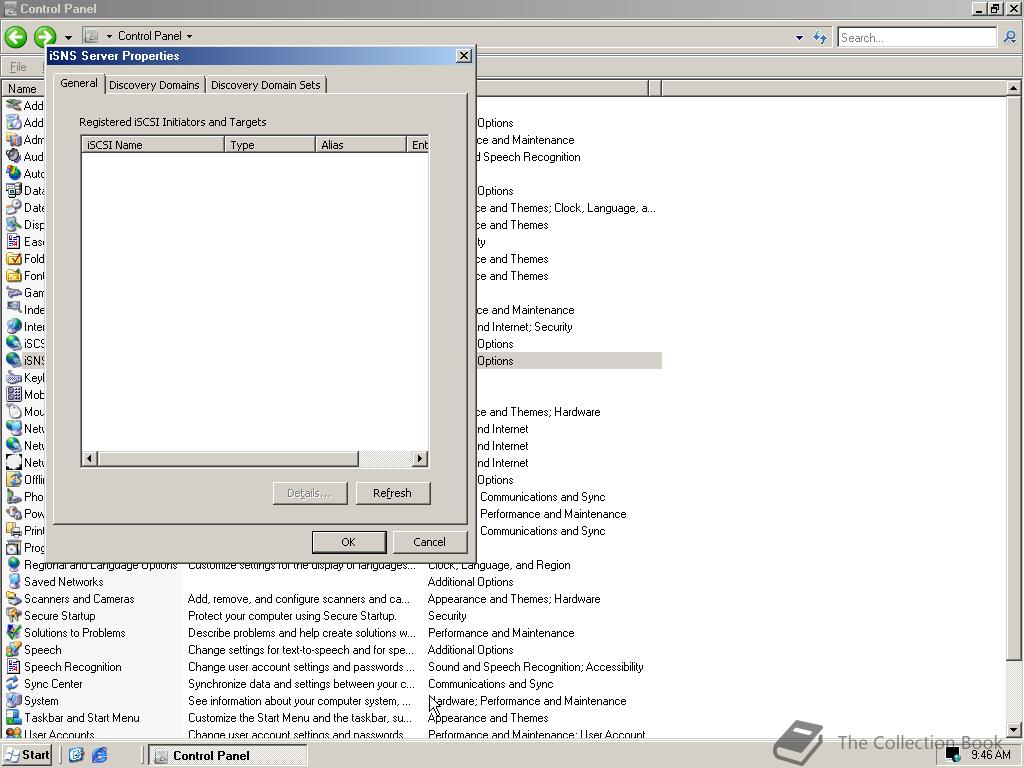
Task: Click the green Back arrow button
Action: point(16,37)
